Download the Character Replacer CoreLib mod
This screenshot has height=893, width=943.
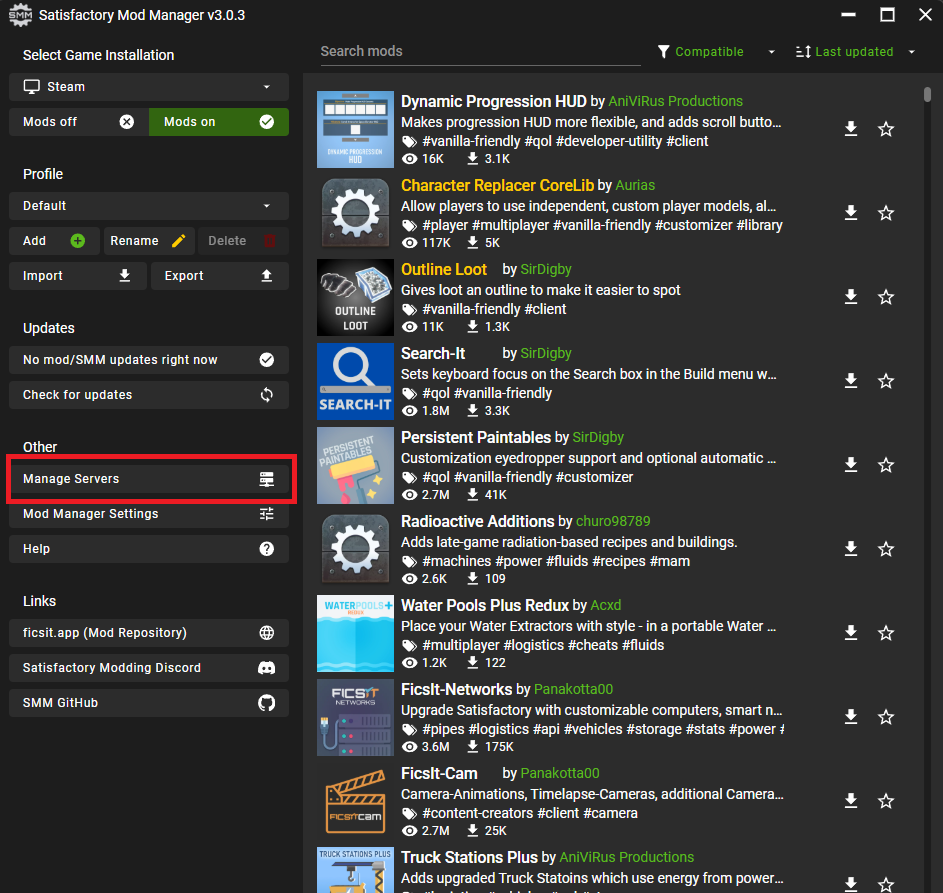click(x=850, y=213)
